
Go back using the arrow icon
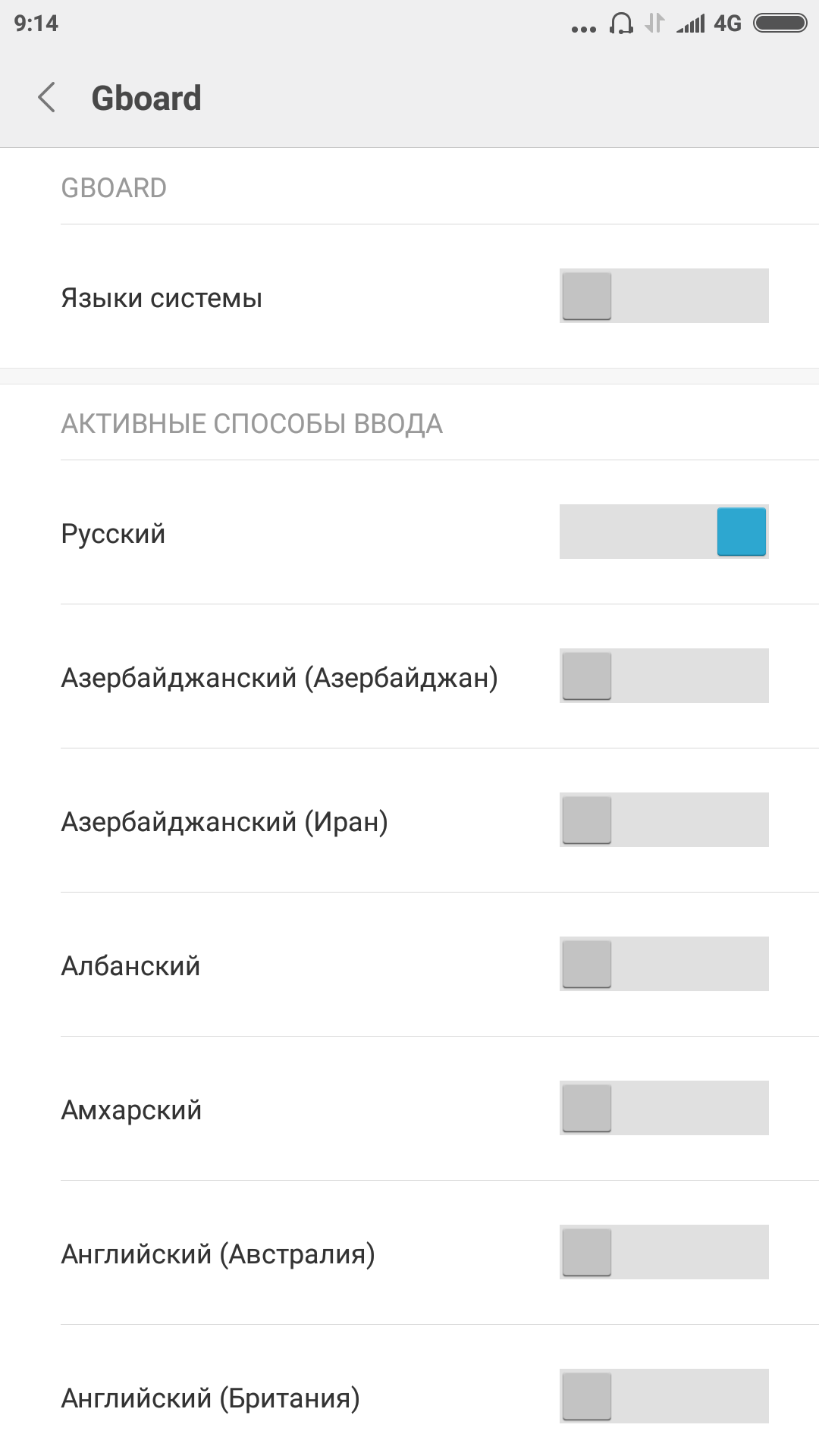[46, 98]
